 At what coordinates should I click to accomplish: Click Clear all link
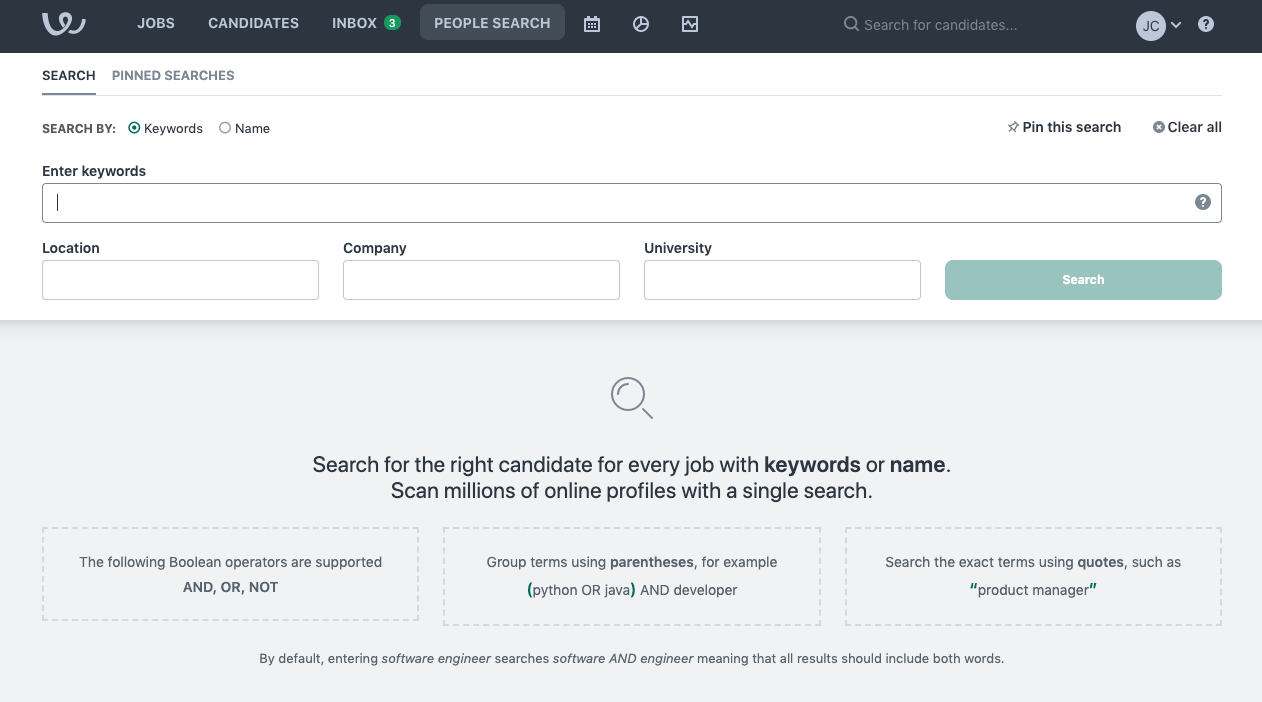(1187, 127)
